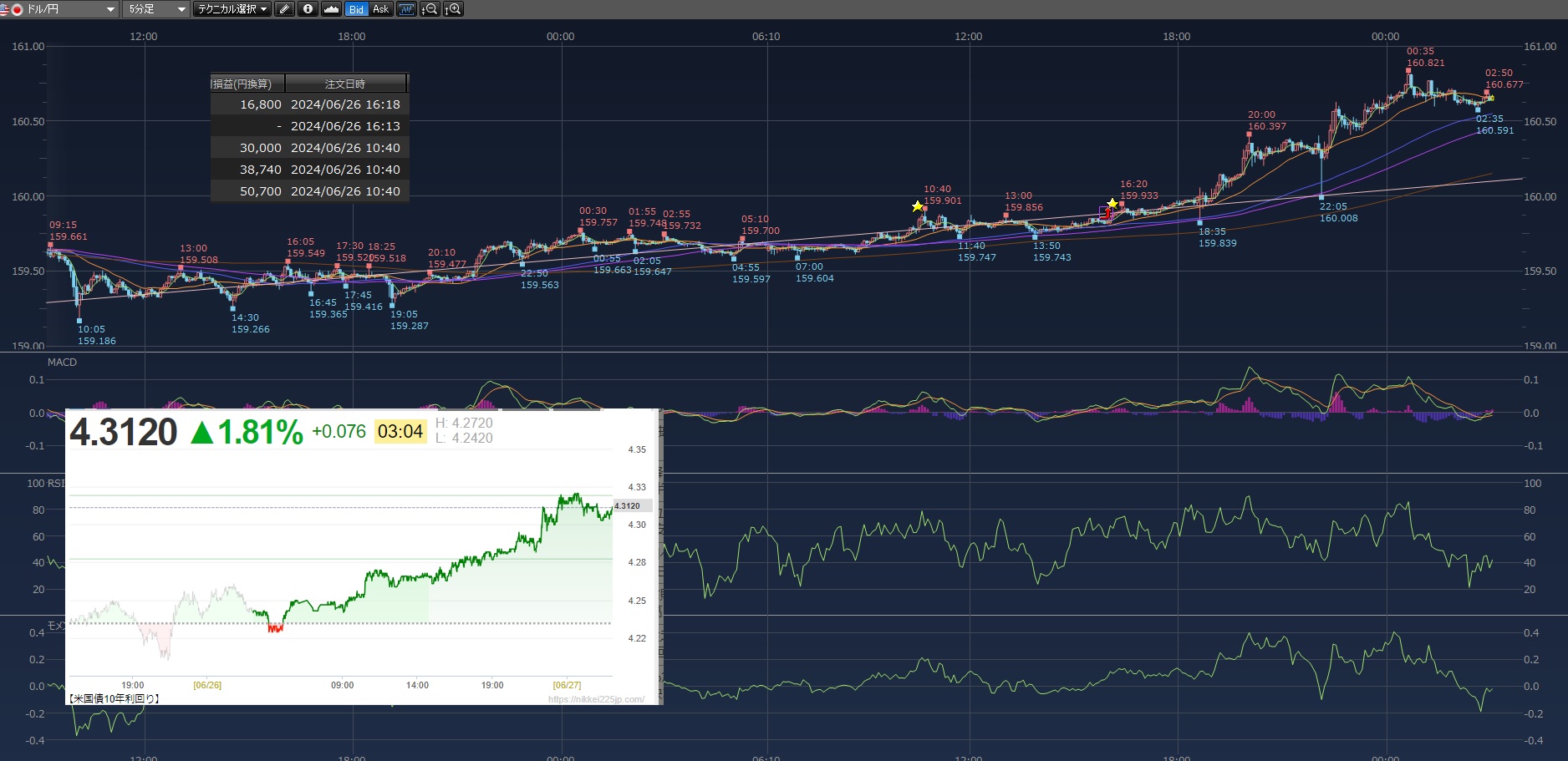The width and height of the screenshot is (1568, 761).
Task: Click the 4.3120 current price marker
Action: tap(629, 506)
